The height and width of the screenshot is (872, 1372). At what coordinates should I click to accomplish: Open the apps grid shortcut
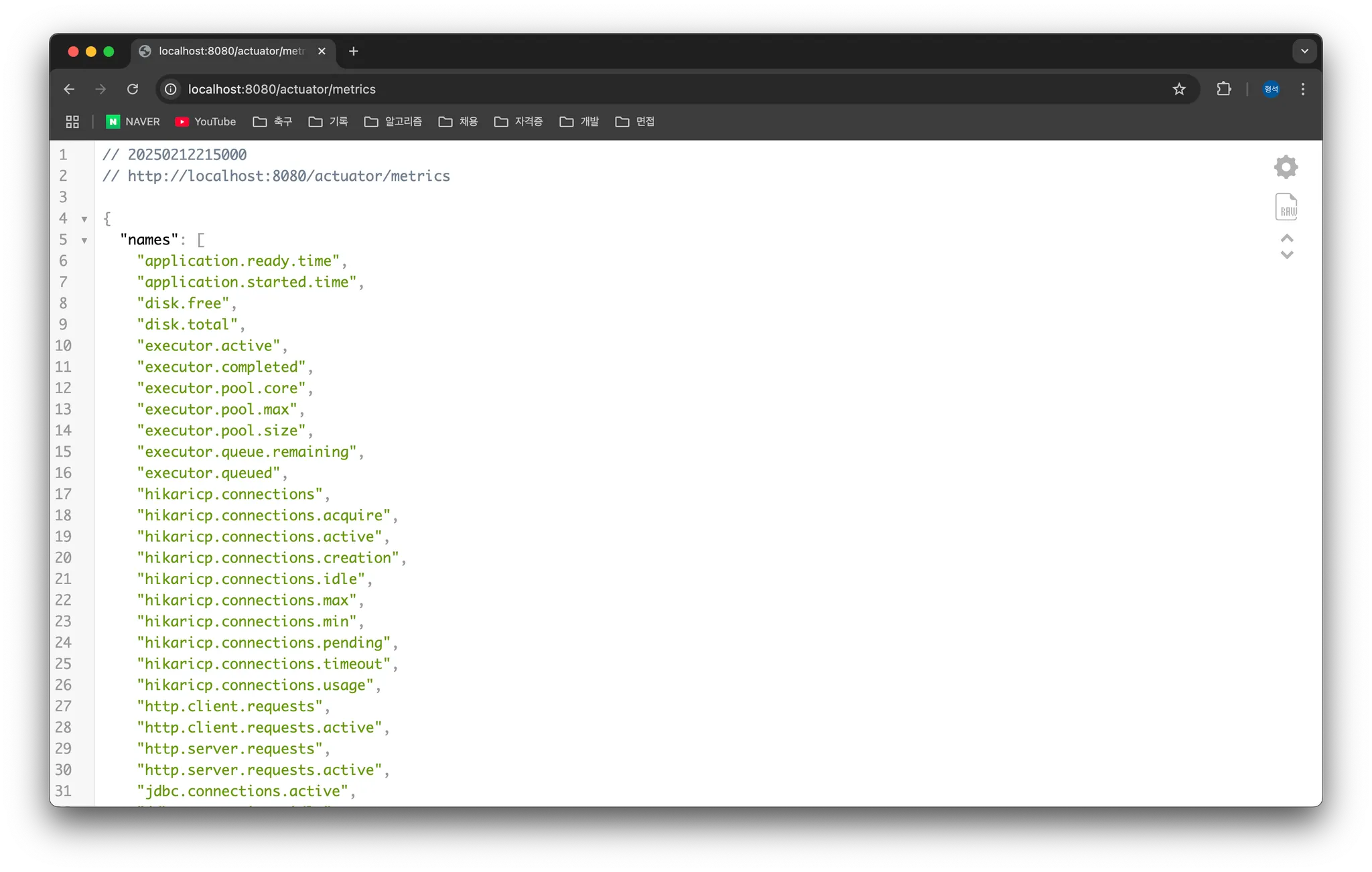pos(72,121)
